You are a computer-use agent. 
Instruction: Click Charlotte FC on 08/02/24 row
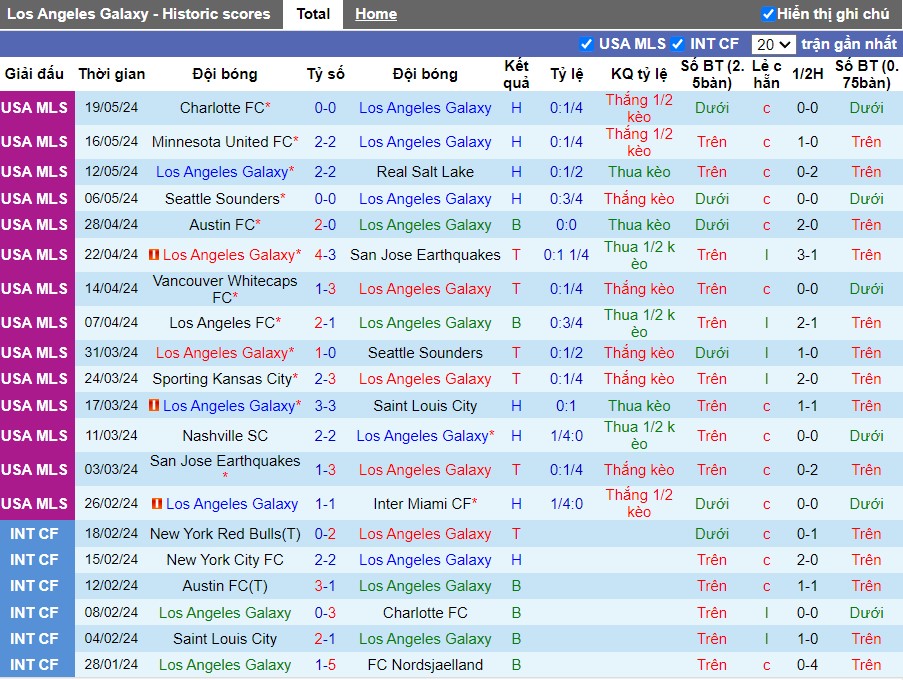tap(425, 613)
